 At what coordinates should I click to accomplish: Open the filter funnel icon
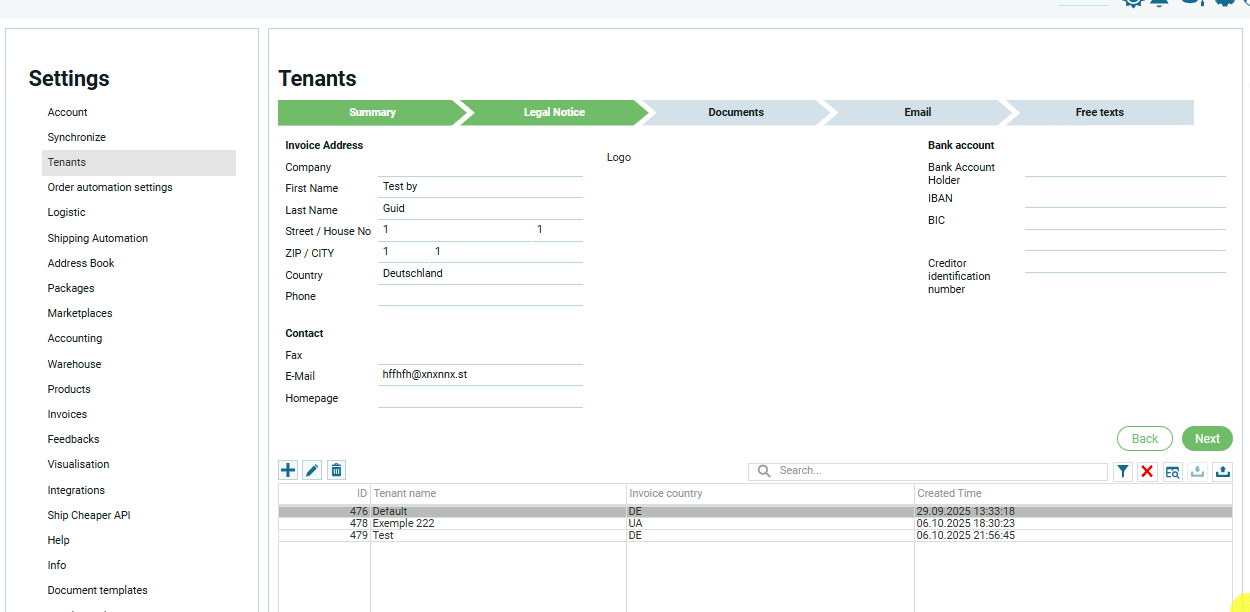(x=1123, y=471)
